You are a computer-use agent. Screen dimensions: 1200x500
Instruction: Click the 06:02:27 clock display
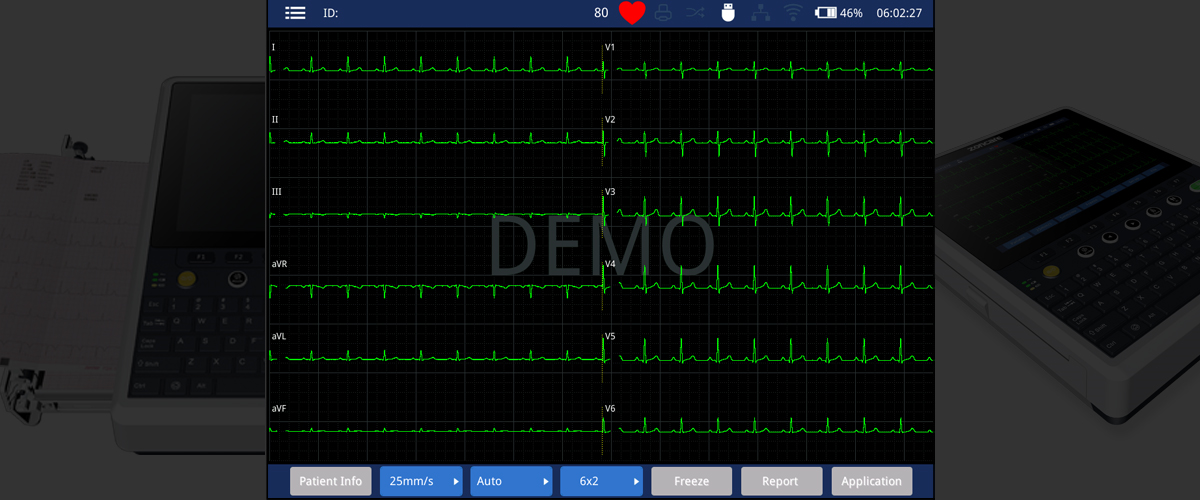[898, 13]
